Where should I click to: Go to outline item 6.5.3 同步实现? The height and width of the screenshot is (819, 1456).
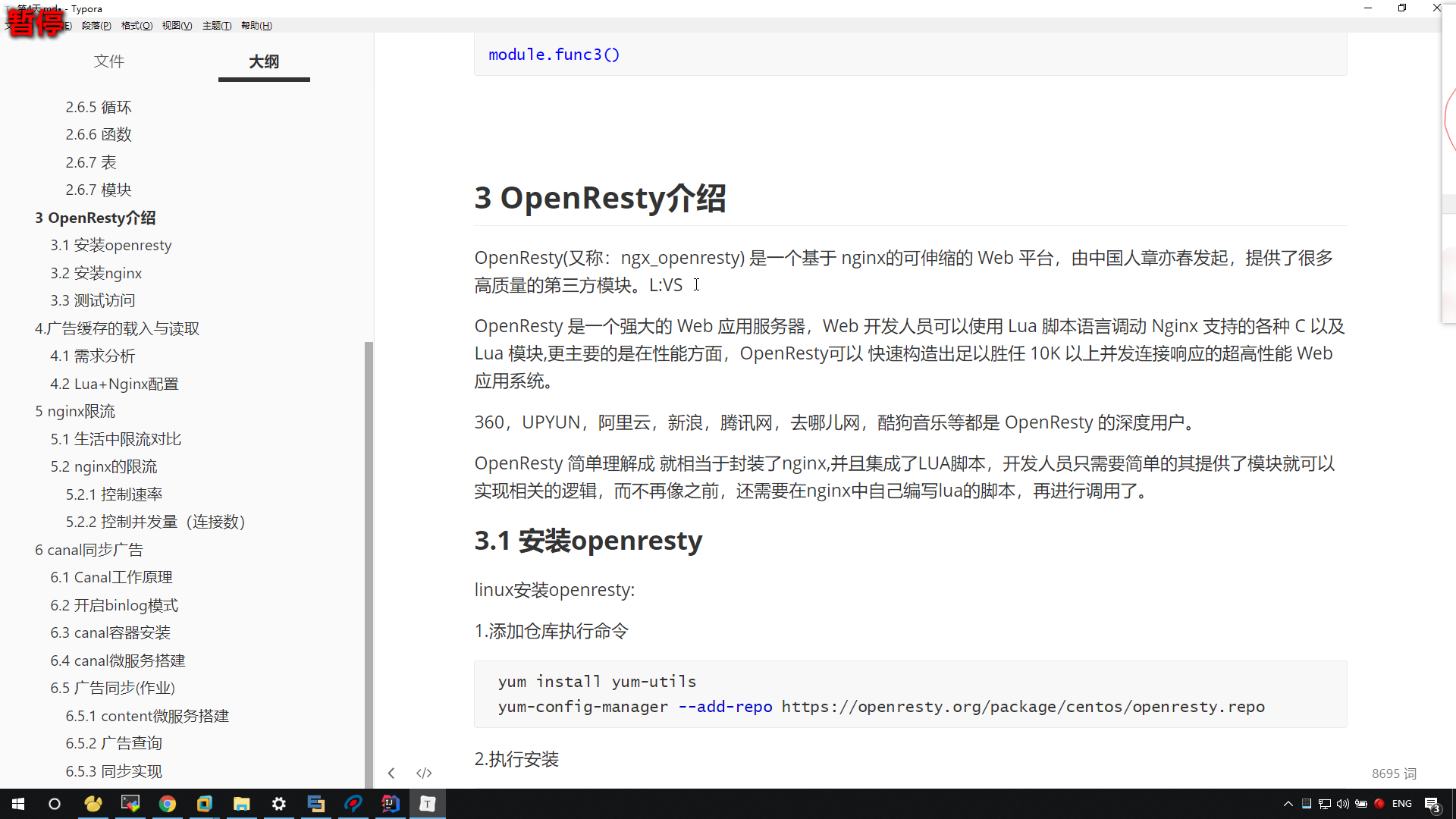[x=115, y=771]
